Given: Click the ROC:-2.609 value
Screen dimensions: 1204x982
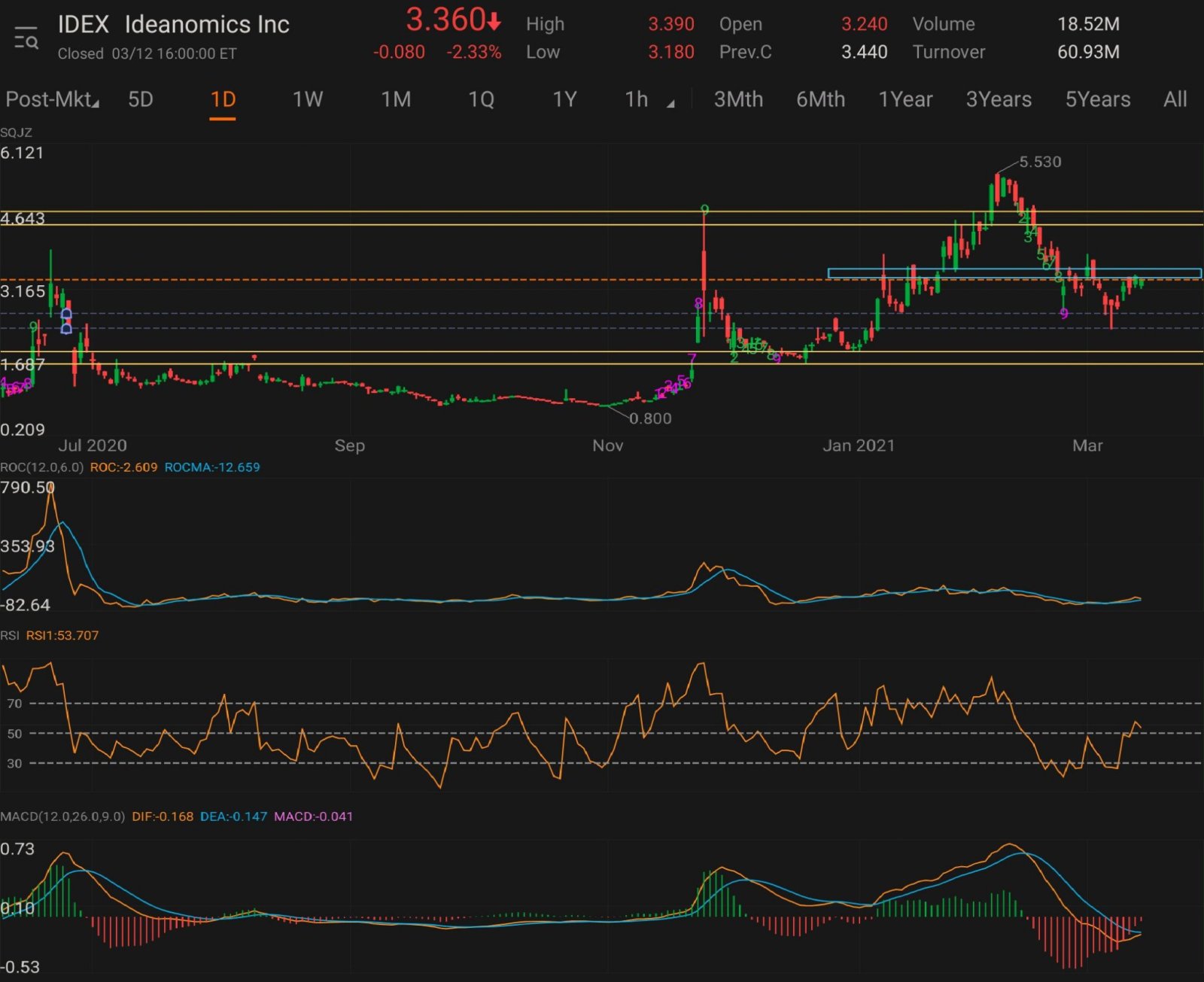Looking at the screenshot, I should [x=123, y=467].
